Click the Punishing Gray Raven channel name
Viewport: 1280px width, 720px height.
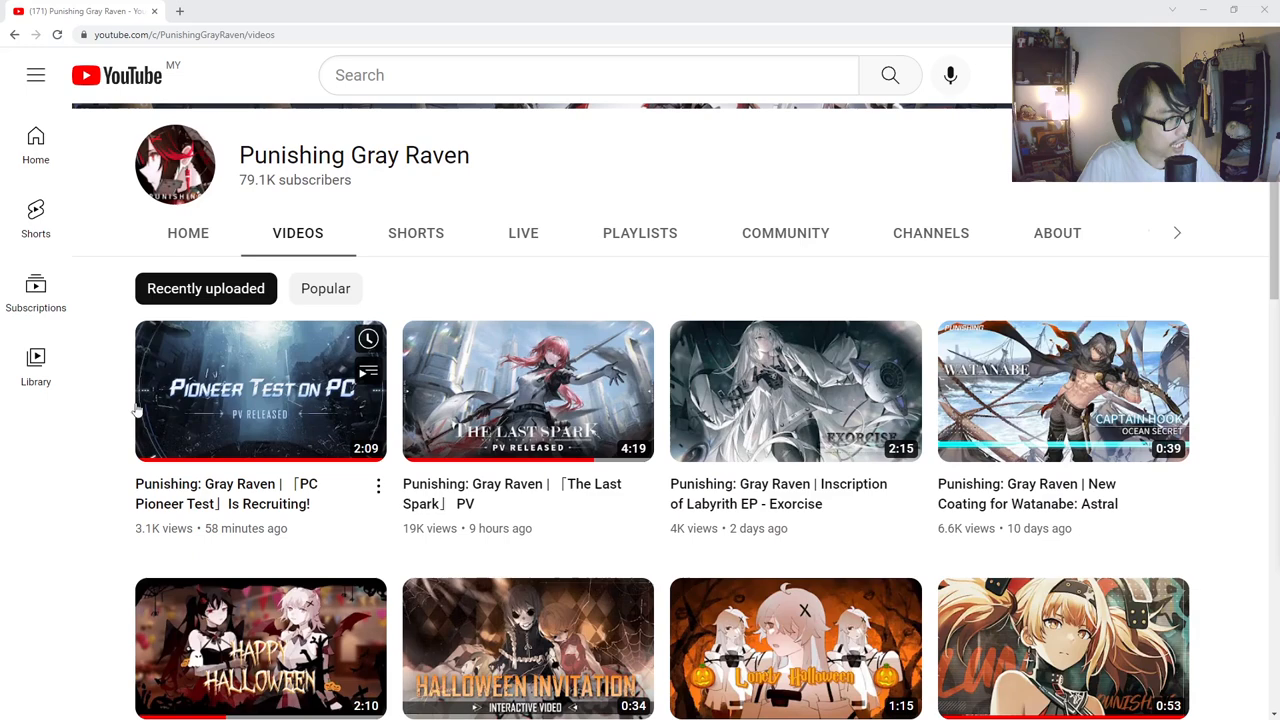tap(354, 155)
